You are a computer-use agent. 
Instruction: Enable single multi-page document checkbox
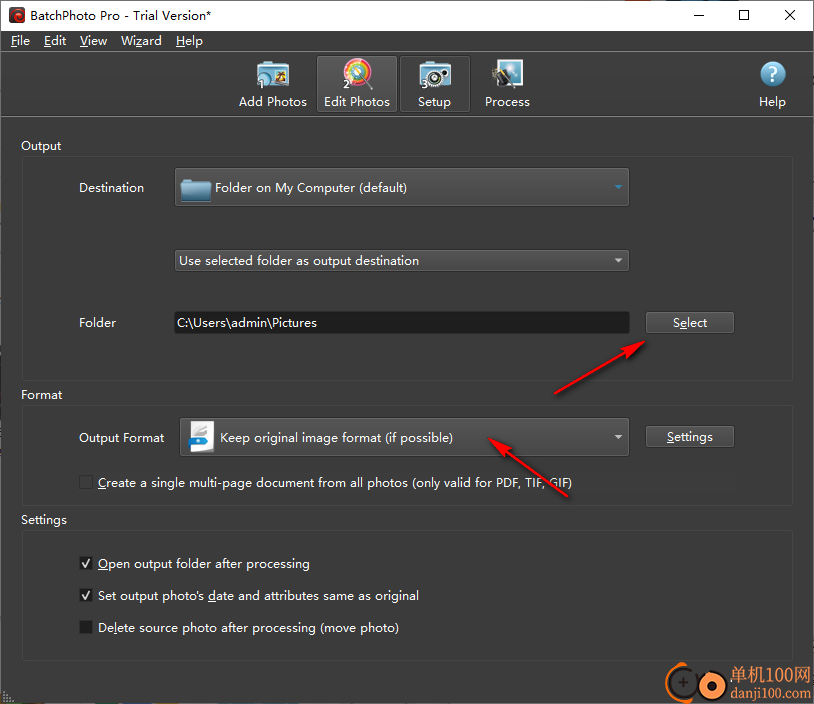tap(86, 482)
